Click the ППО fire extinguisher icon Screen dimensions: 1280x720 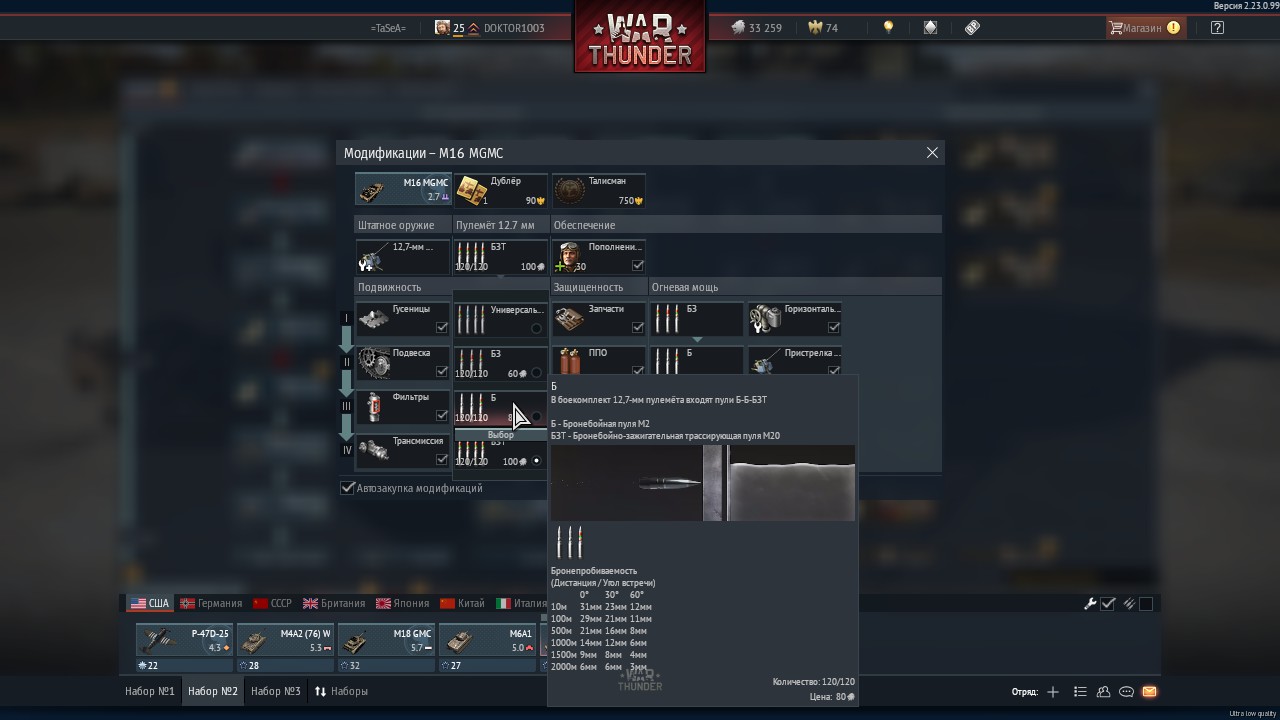coord(570,361)
